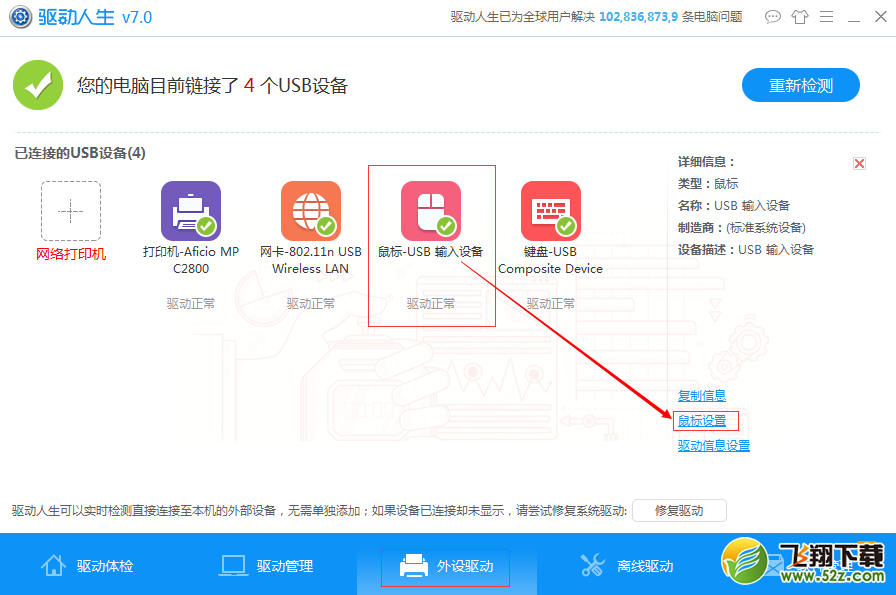Viewport: 896px width, 595px height.
Task: Click 打印机-Aficio MP C2800 label
Action: pos(191,260)
